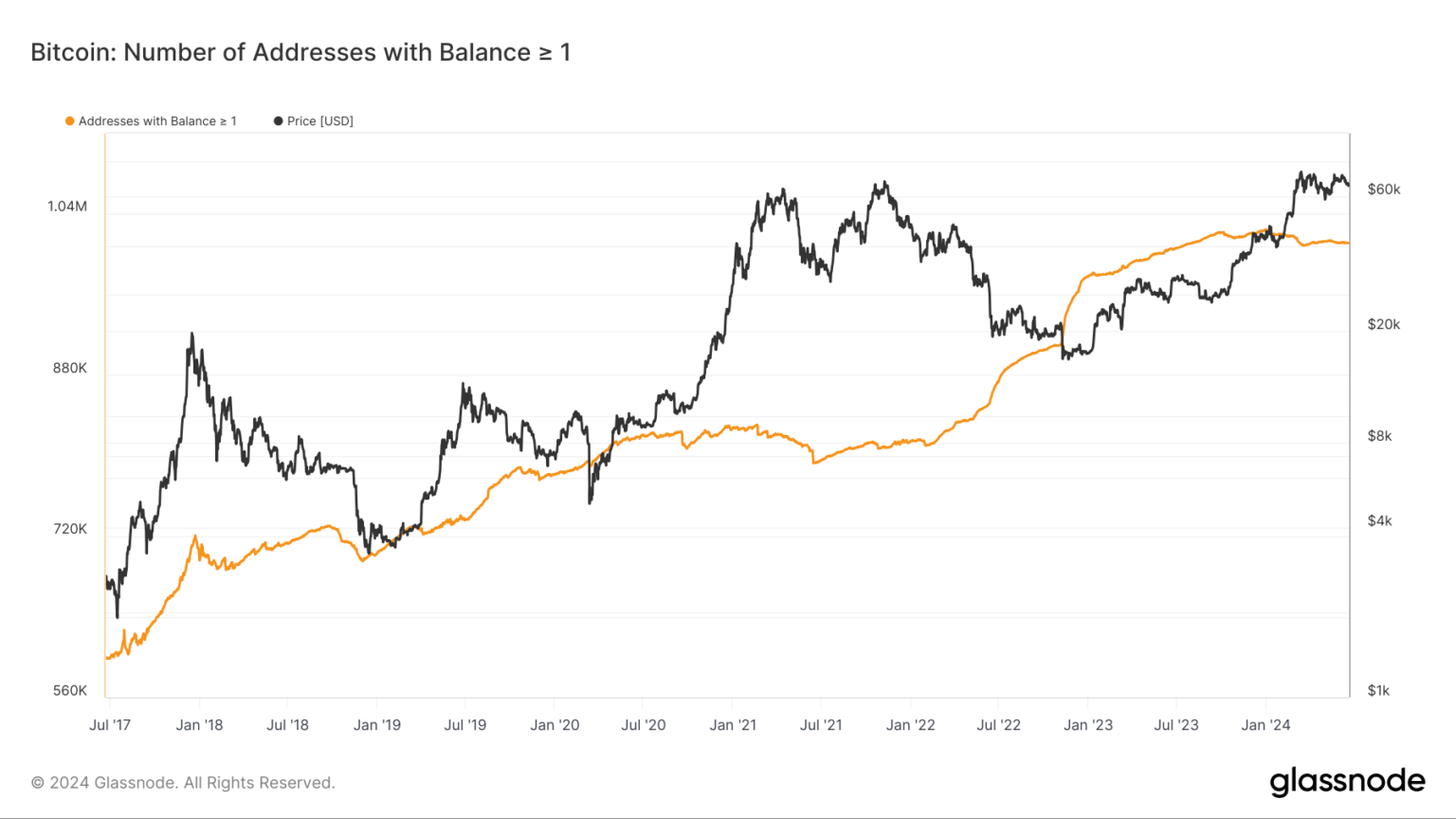Click the glassnode logo
1456x819 pixels.
pos(1347,781)
